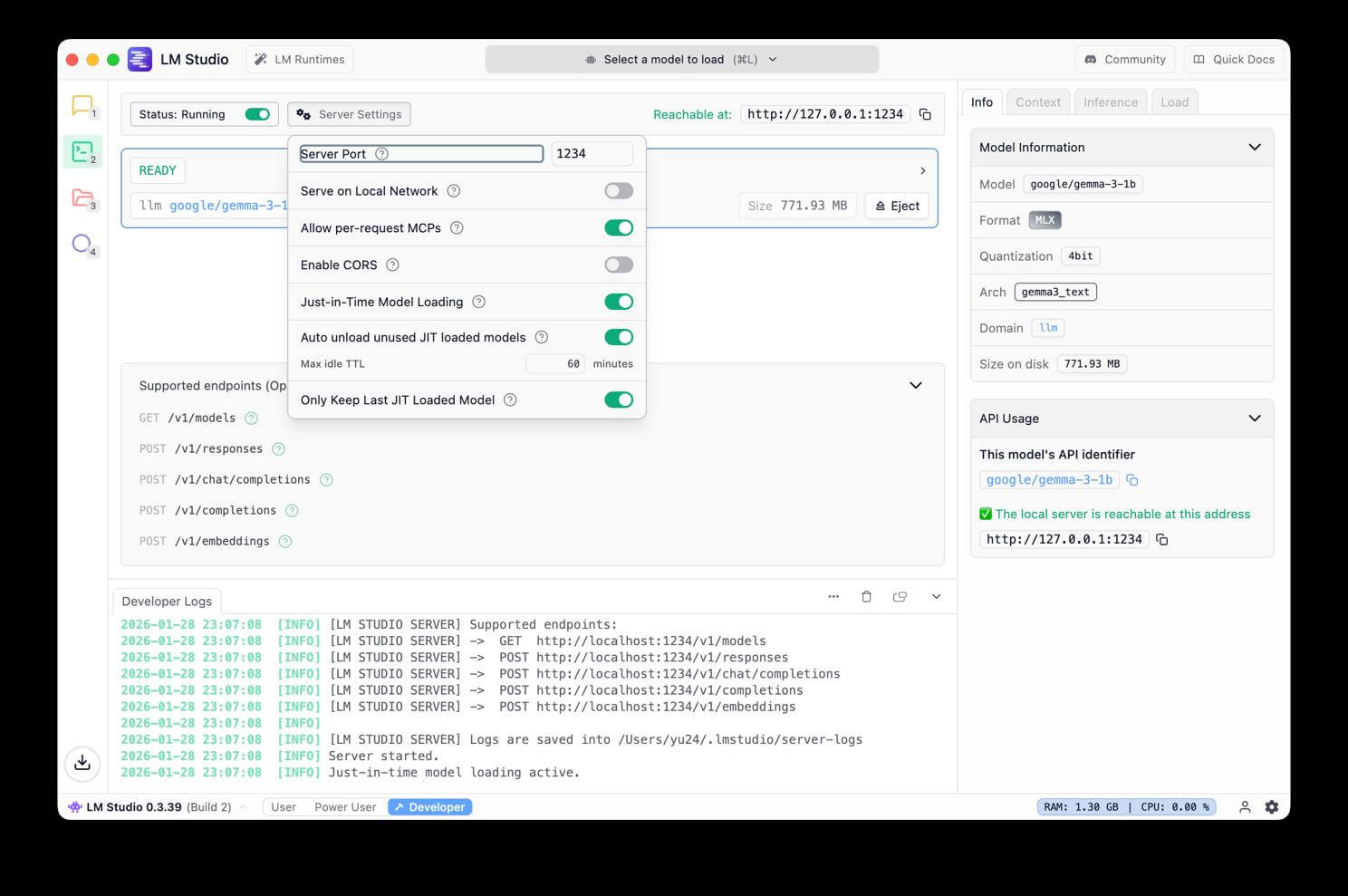Image resolution: width=1348 pixels, height=896 pixels.
Task: Copy the Reachable at server address
Action: coord(925,114)
